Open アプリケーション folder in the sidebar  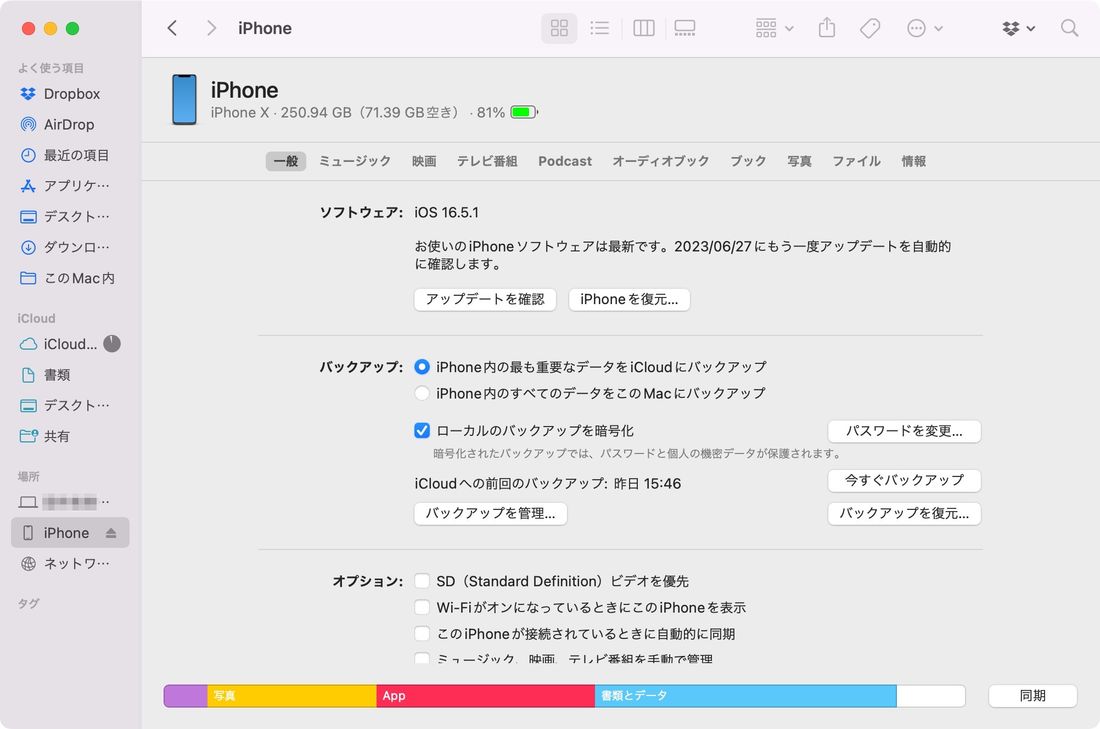pyautogui.click(x=70, y=186)
